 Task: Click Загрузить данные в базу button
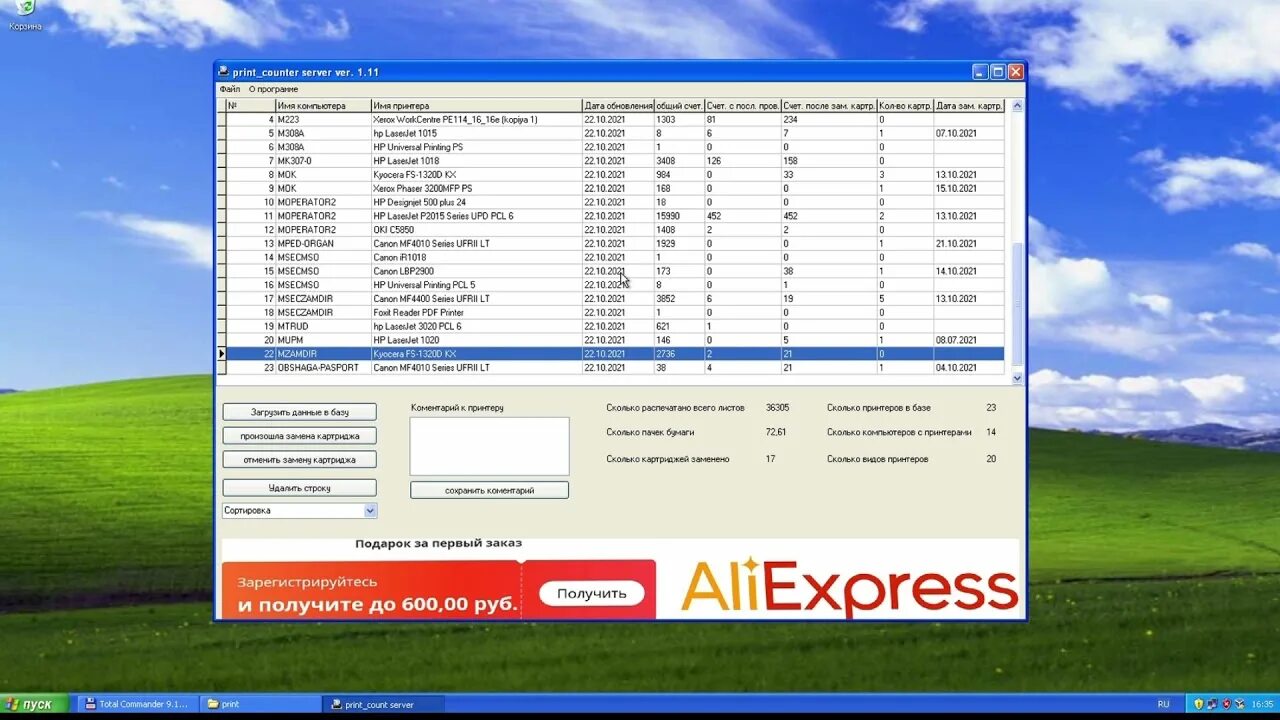click(299, 412)
